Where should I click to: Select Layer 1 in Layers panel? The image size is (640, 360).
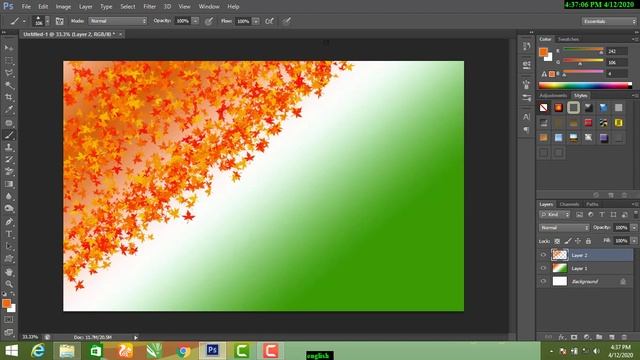pos(585,268)
